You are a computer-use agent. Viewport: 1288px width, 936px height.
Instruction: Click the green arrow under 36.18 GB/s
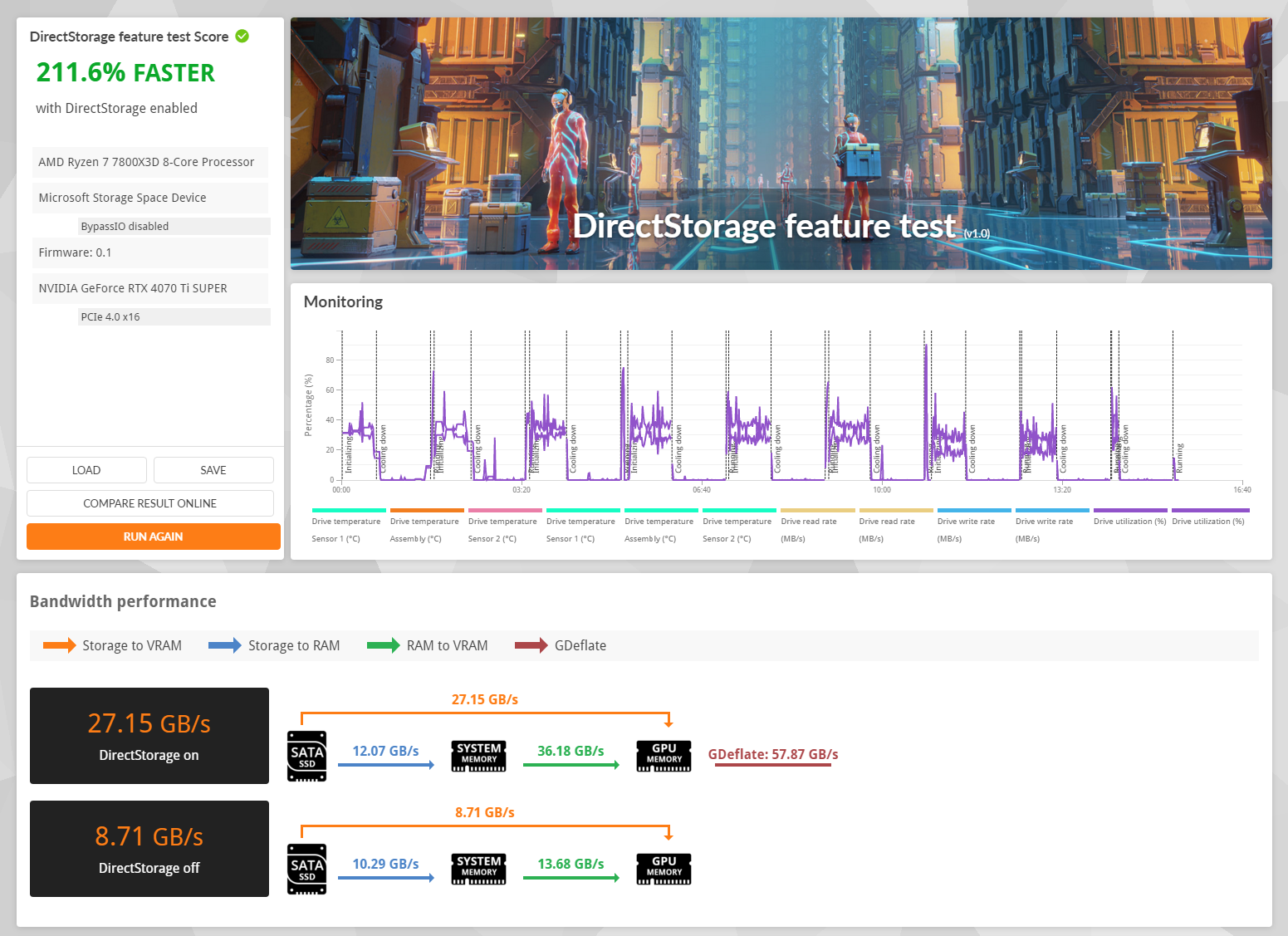[x=571, y=765]
